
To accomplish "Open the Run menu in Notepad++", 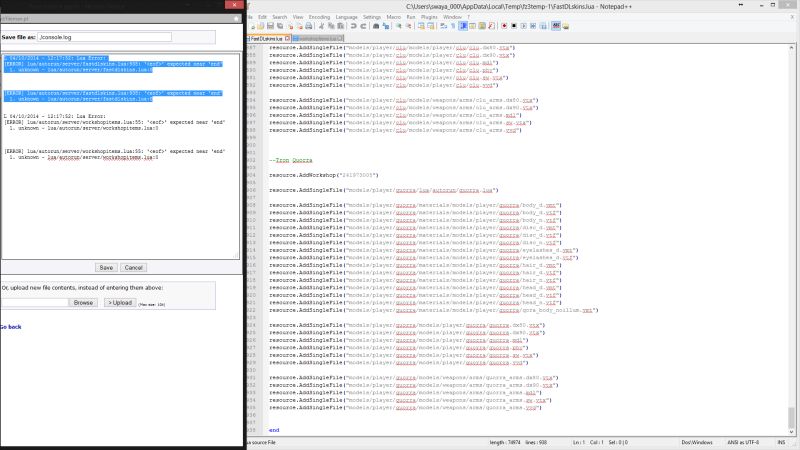I will point(411,17).
